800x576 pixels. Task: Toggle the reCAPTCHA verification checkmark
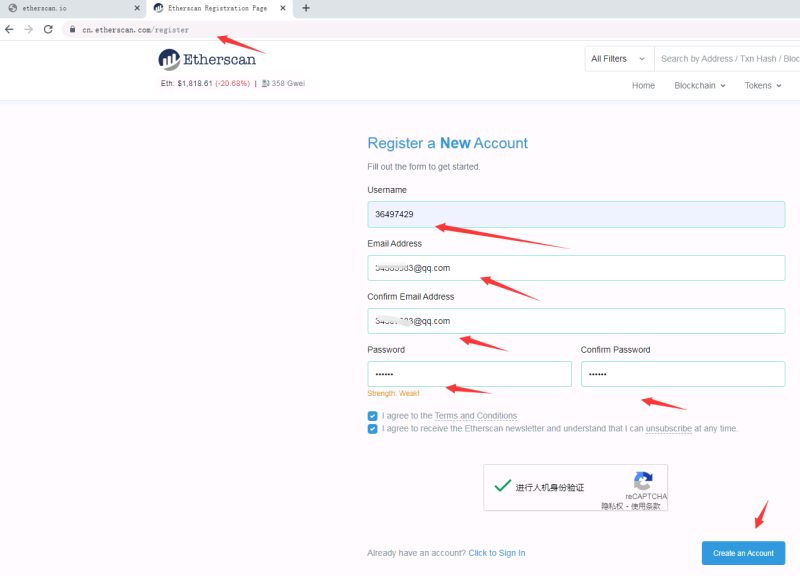pos(503,486)
